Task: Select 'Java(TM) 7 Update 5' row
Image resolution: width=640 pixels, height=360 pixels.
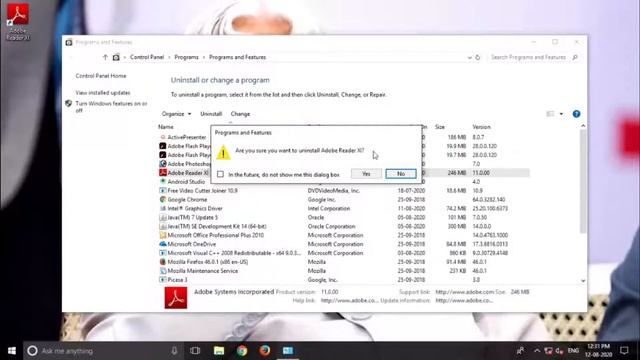Action: point(344,218)
